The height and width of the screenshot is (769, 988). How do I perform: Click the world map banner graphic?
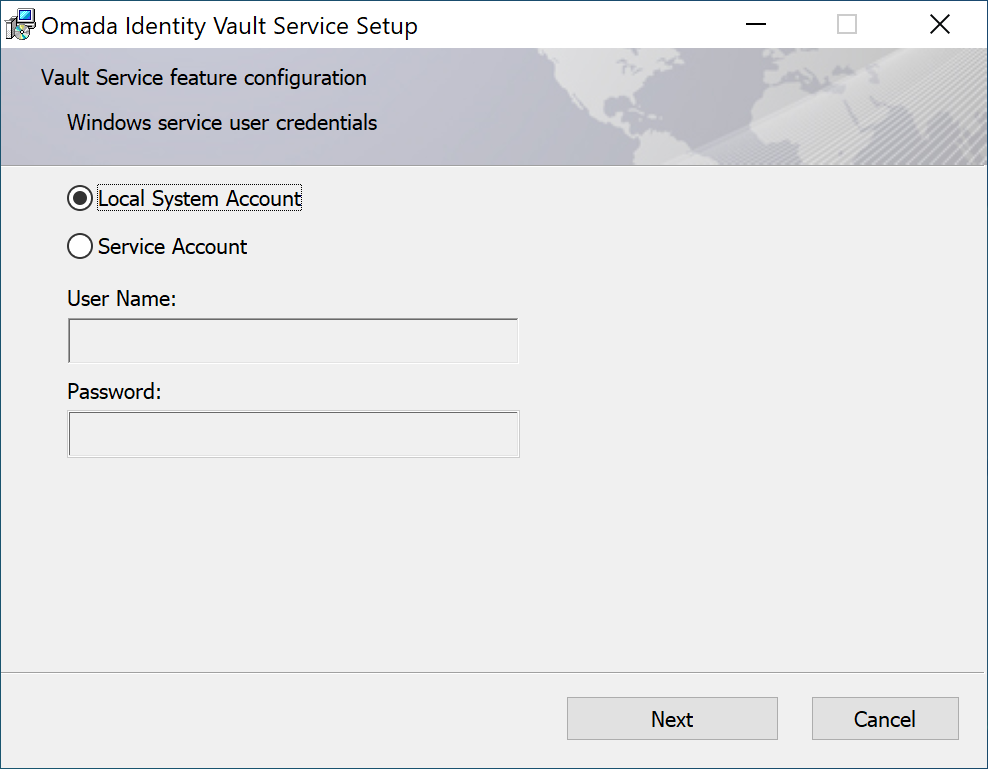(756, 107)
